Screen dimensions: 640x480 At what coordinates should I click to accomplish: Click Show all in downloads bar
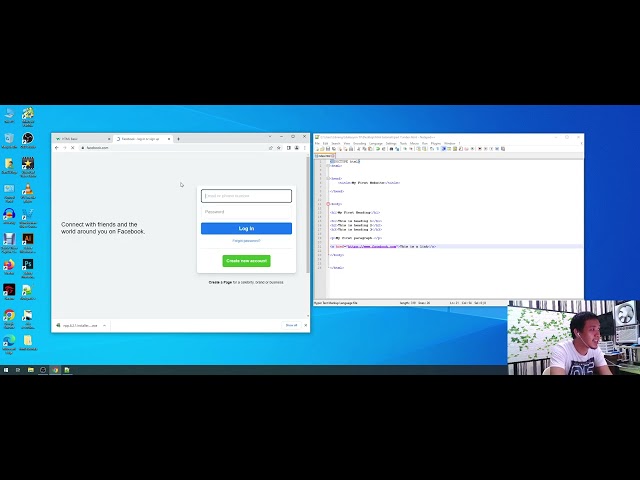291,325
